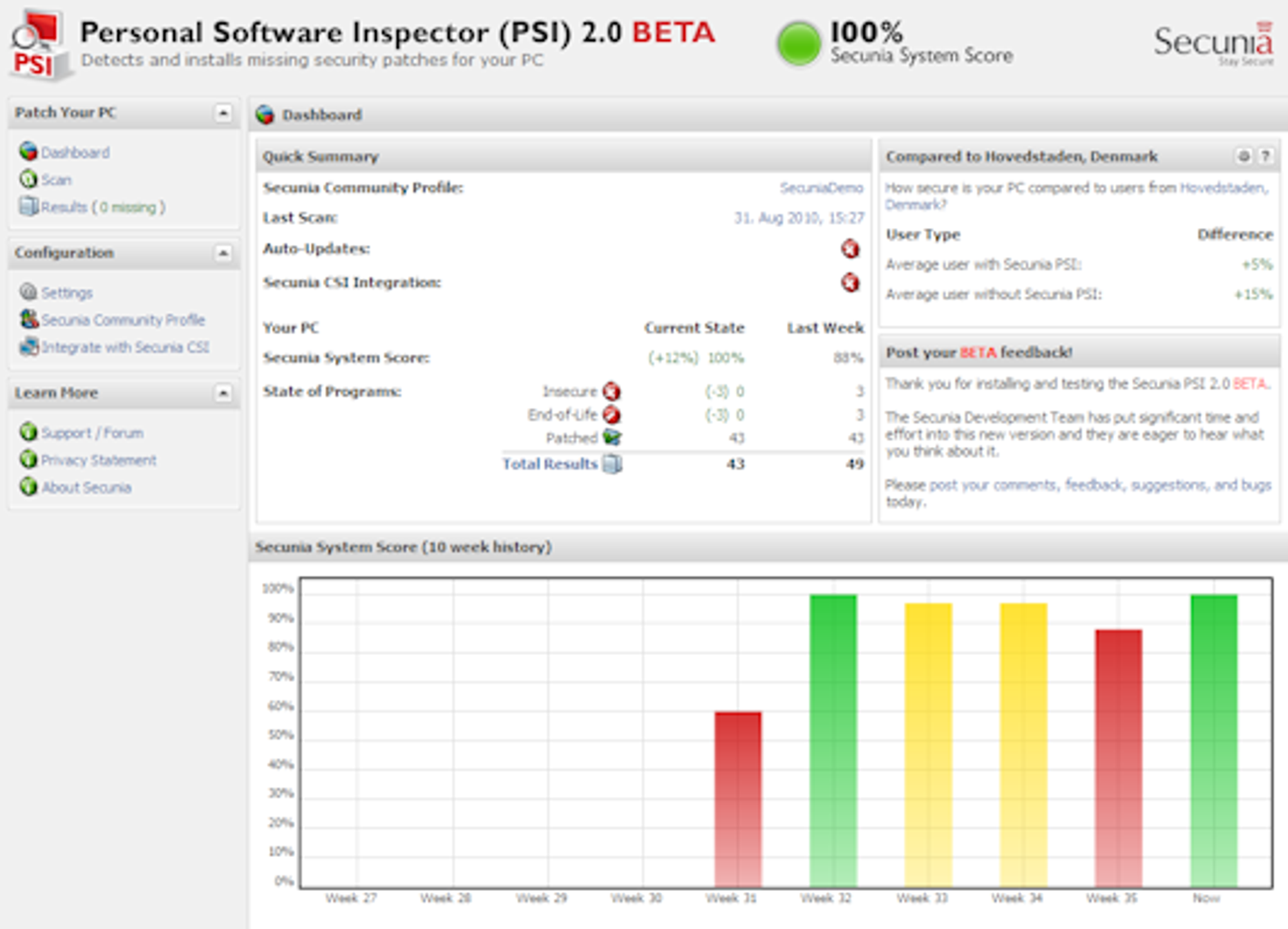This screenshot has height=929, width=1288.
Task: Click the green Now bar in chart
Action: [x=1214, y=741]
